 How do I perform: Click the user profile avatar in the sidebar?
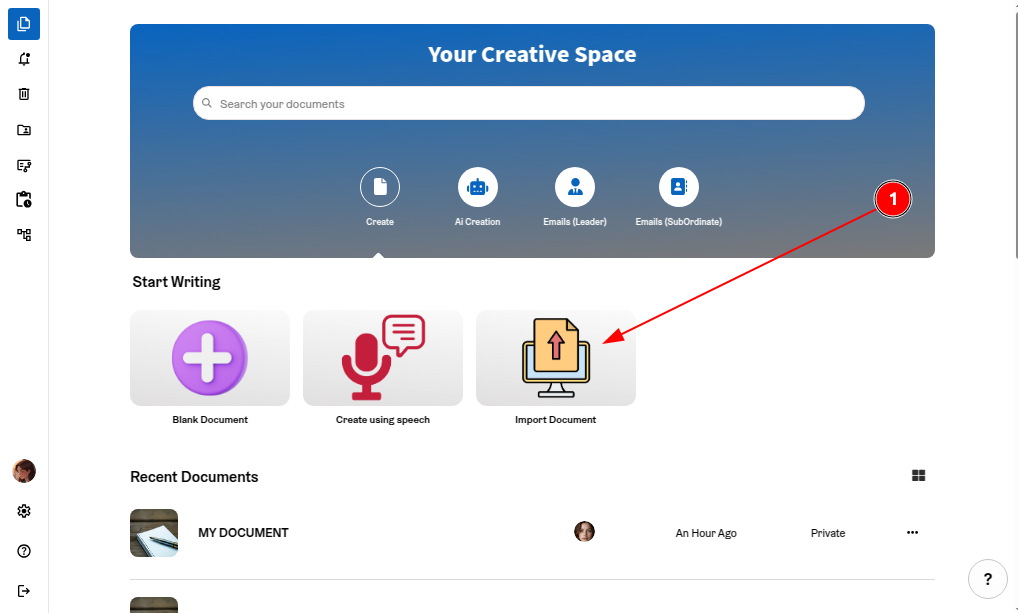[24, 471]
